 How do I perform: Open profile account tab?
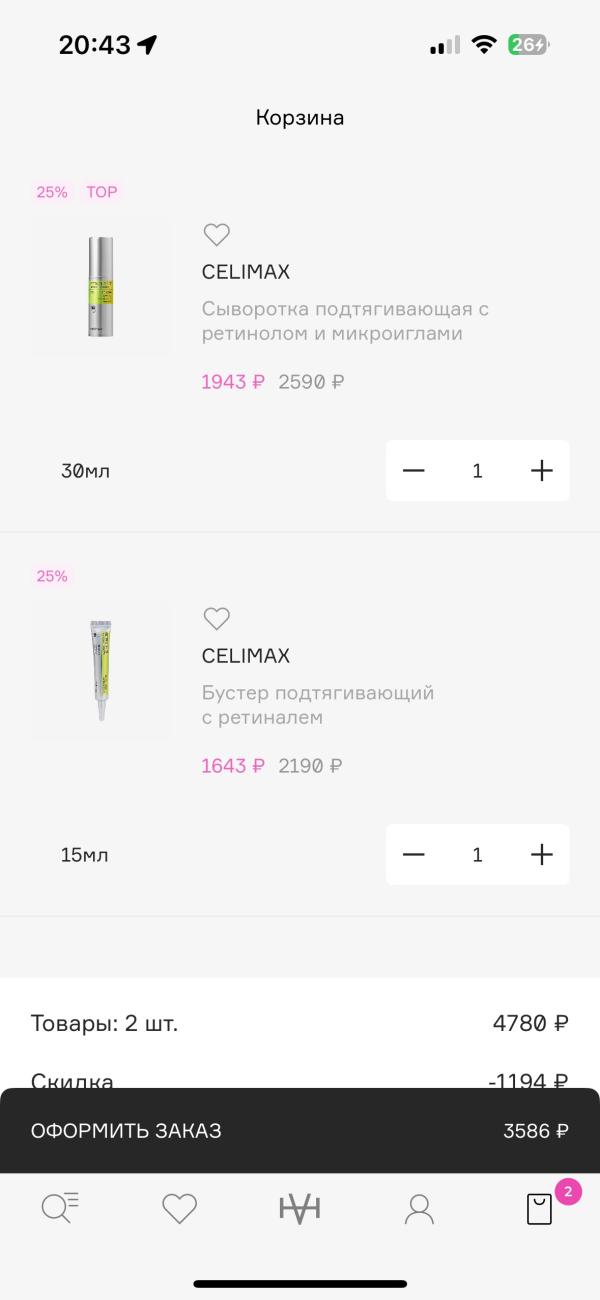(419, 1209)
